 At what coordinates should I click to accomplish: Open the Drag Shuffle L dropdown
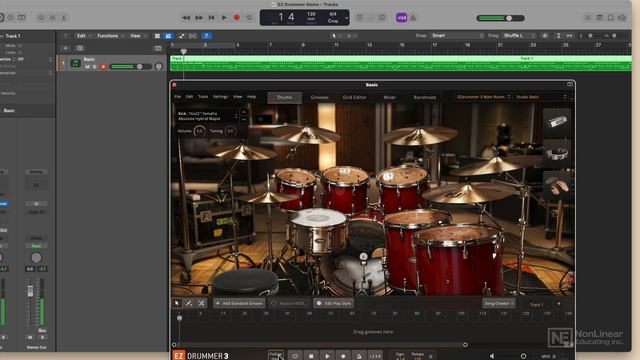518,36
